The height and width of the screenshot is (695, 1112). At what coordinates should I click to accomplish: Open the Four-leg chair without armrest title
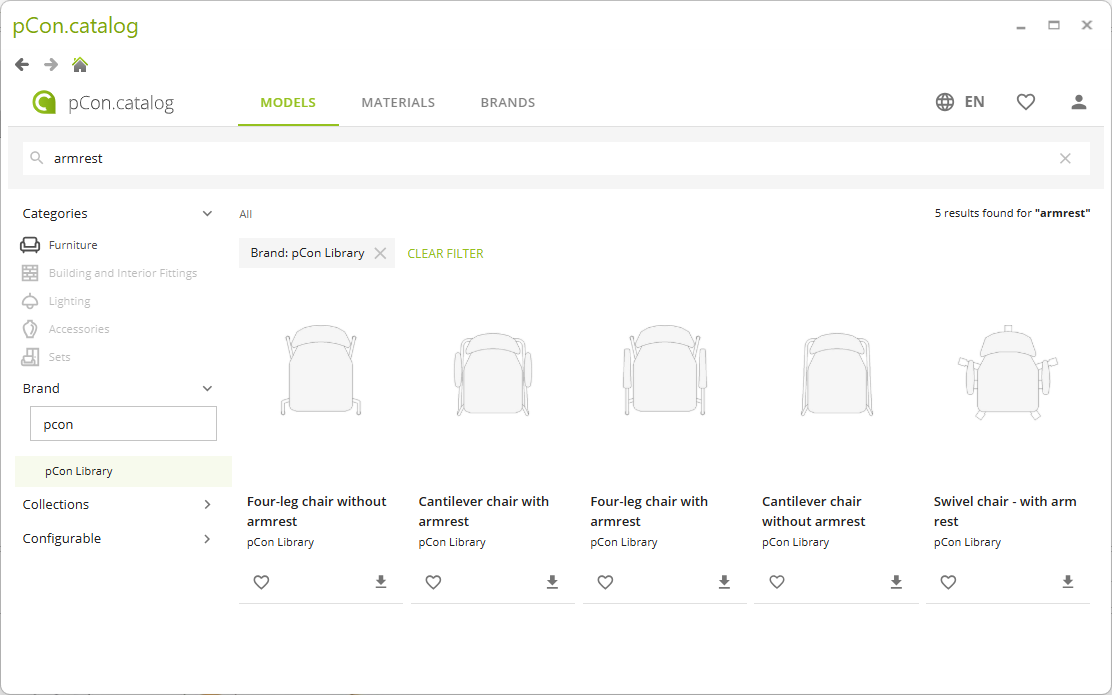tap(316, 511)
